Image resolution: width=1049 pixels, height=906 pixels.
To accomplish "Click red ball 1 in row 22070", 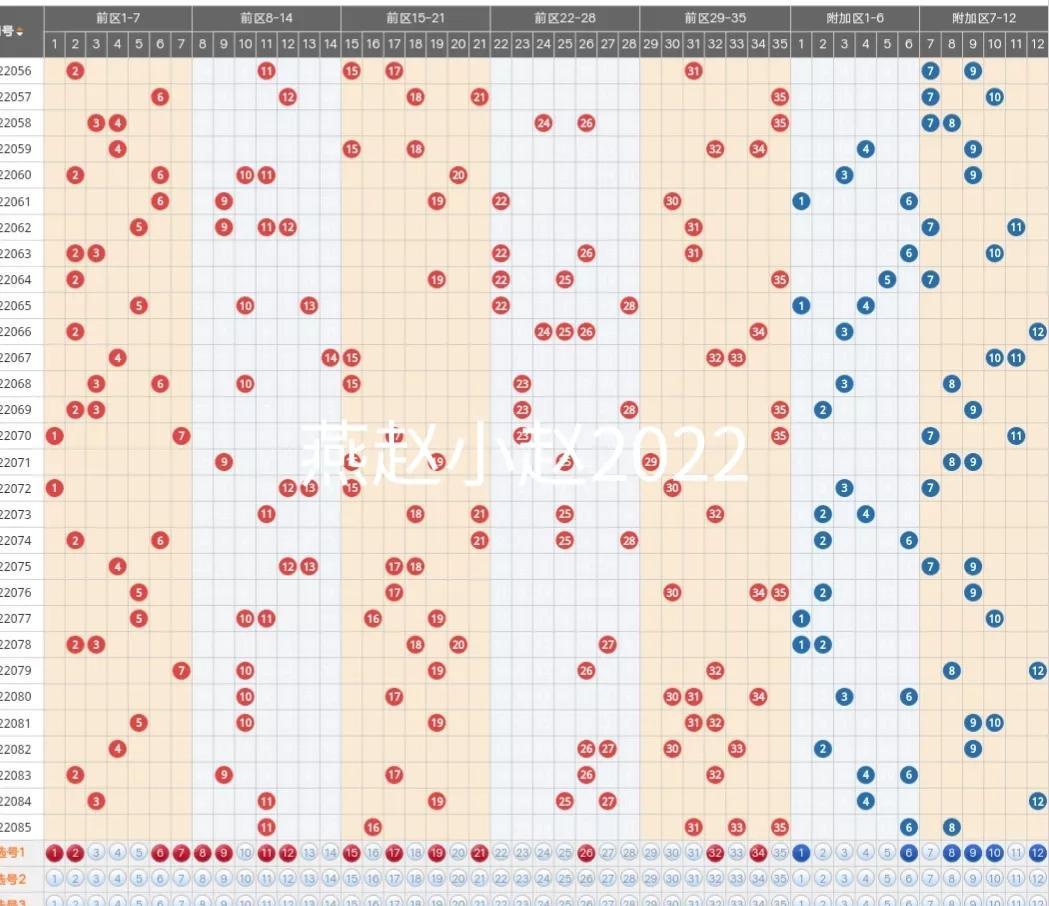I will pos(54,436).
